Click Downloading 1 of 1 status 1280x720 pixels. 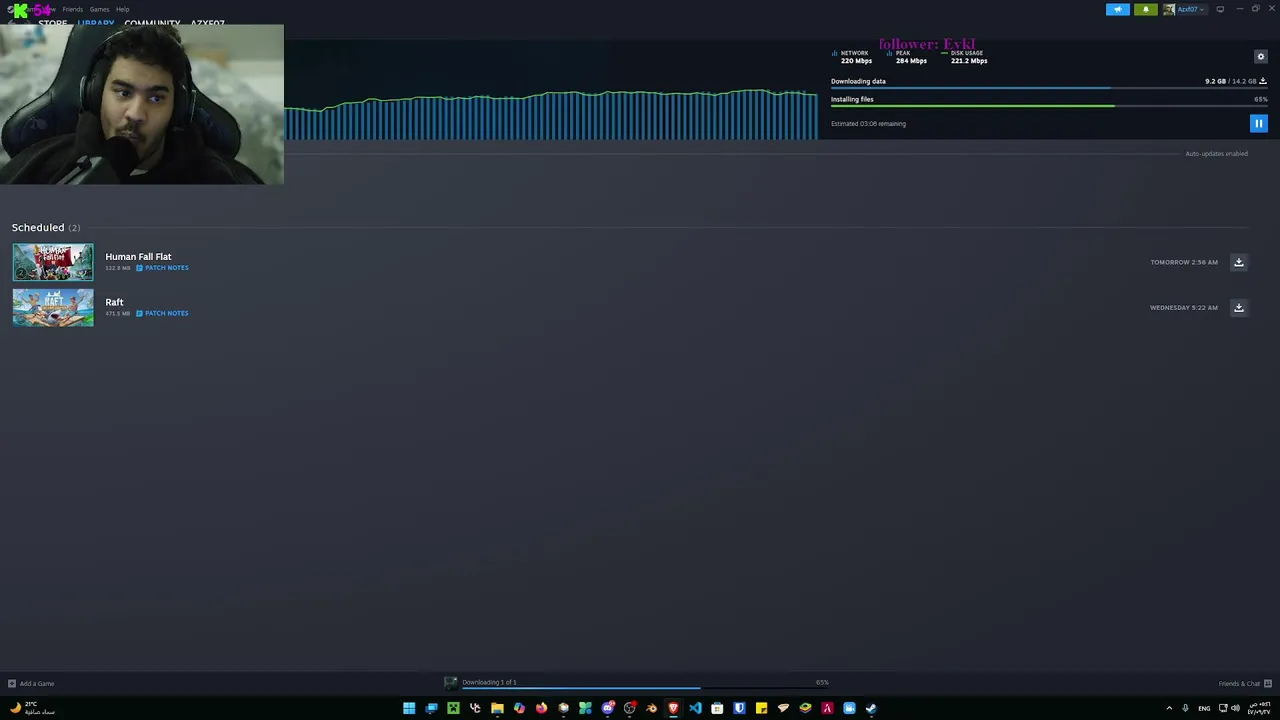(489, 682)
